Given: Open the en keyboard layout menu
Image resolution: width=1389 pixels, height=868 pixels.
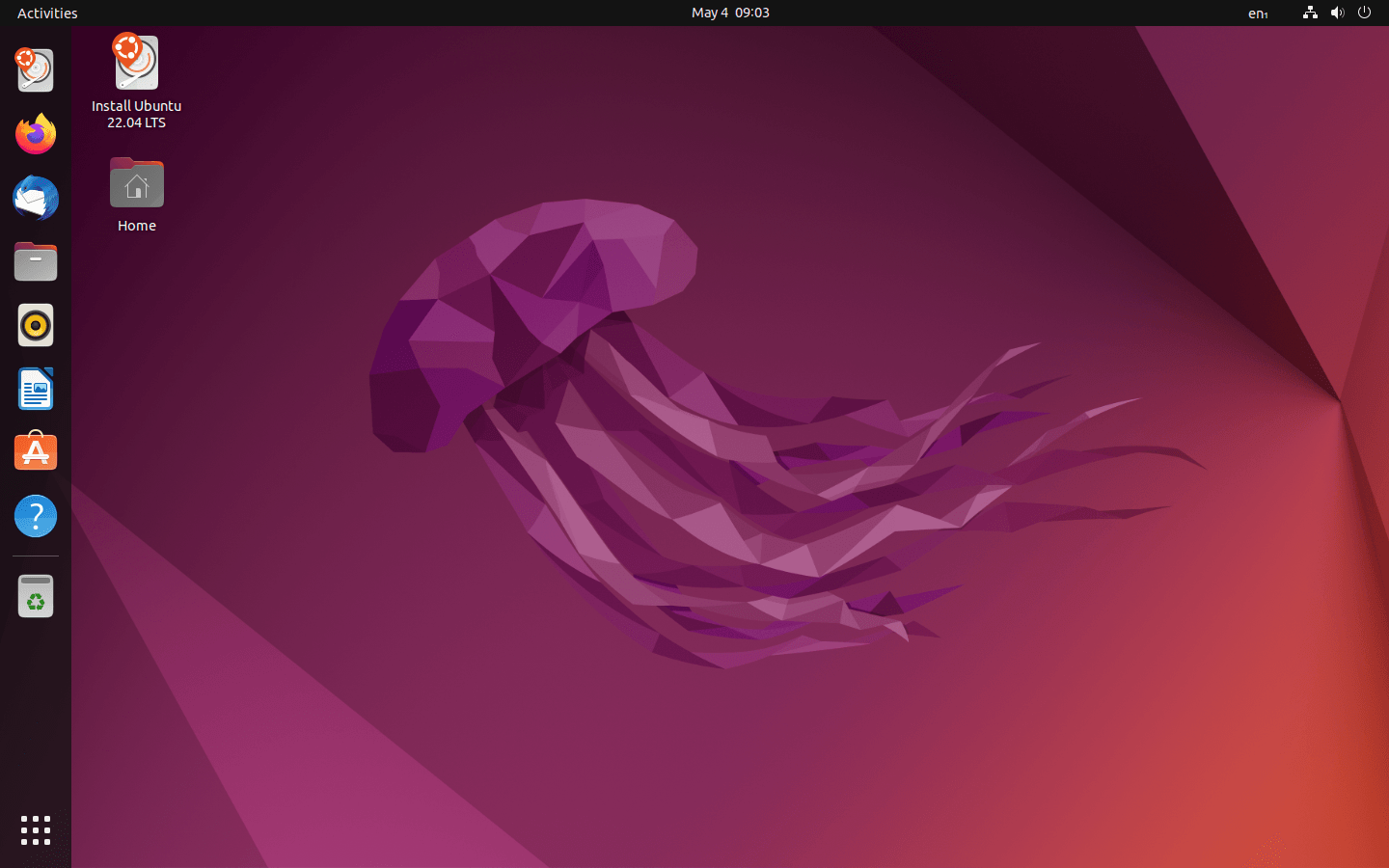Looking at the screenshot, I should 1258,13.
